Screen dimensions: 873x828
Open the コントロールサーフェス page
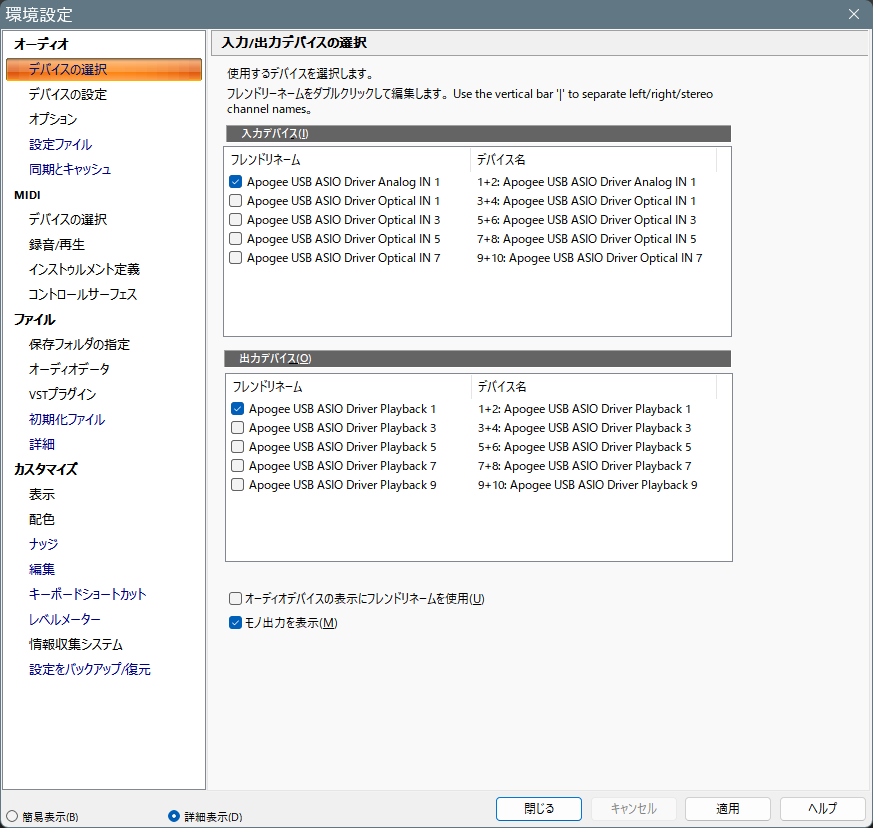(x=83, y=294)
